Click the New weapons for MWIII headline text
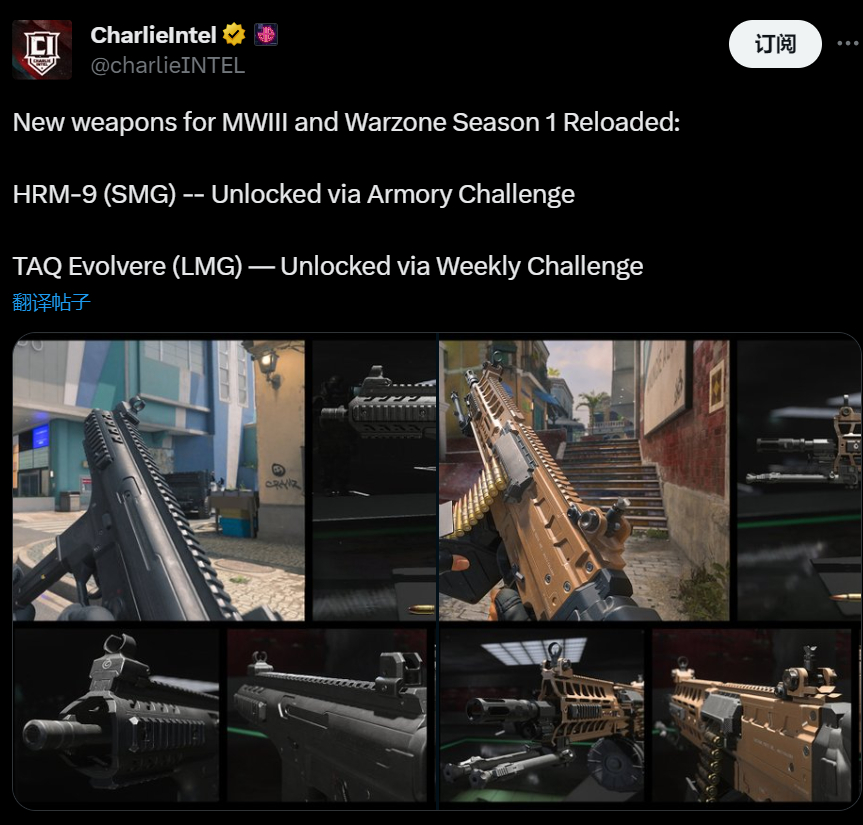Screen dimensions: 863x825 point(346,122)
